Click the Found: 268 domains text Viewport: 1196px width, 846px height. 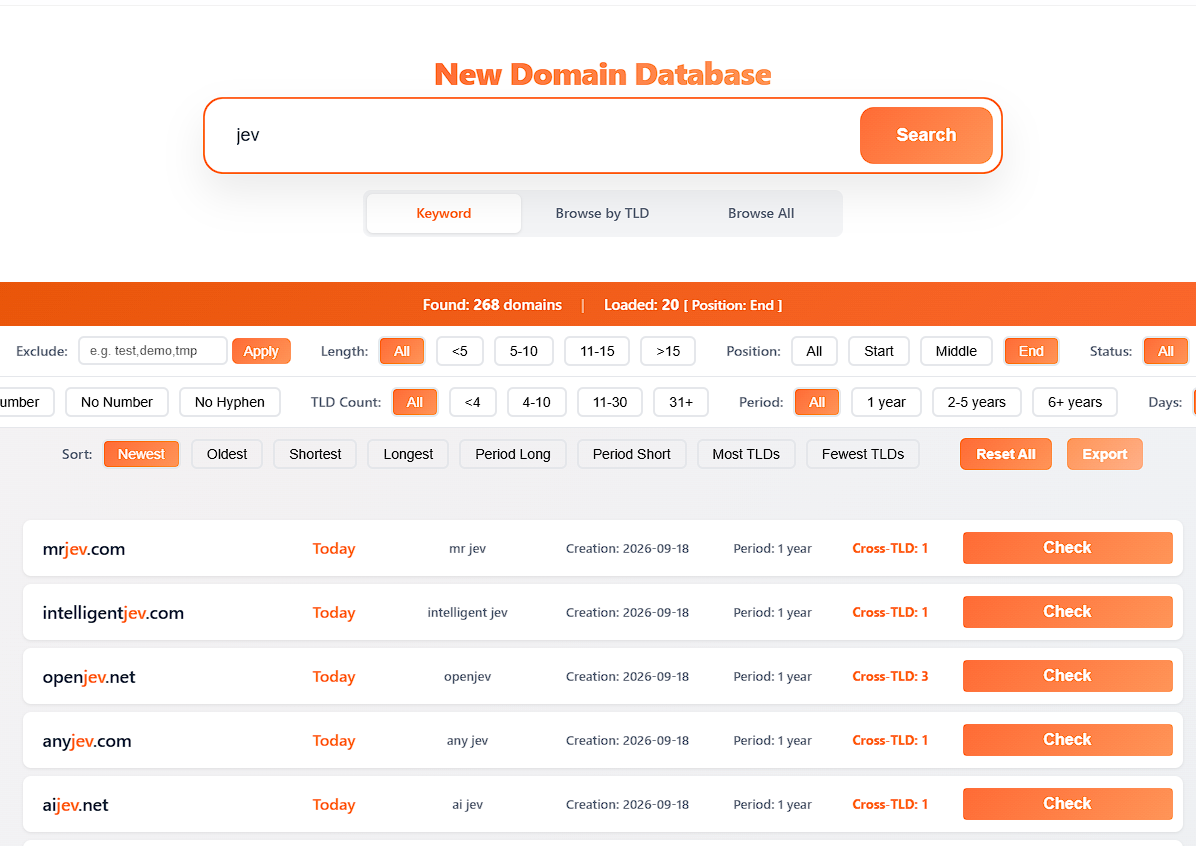(x=492, y=305)
